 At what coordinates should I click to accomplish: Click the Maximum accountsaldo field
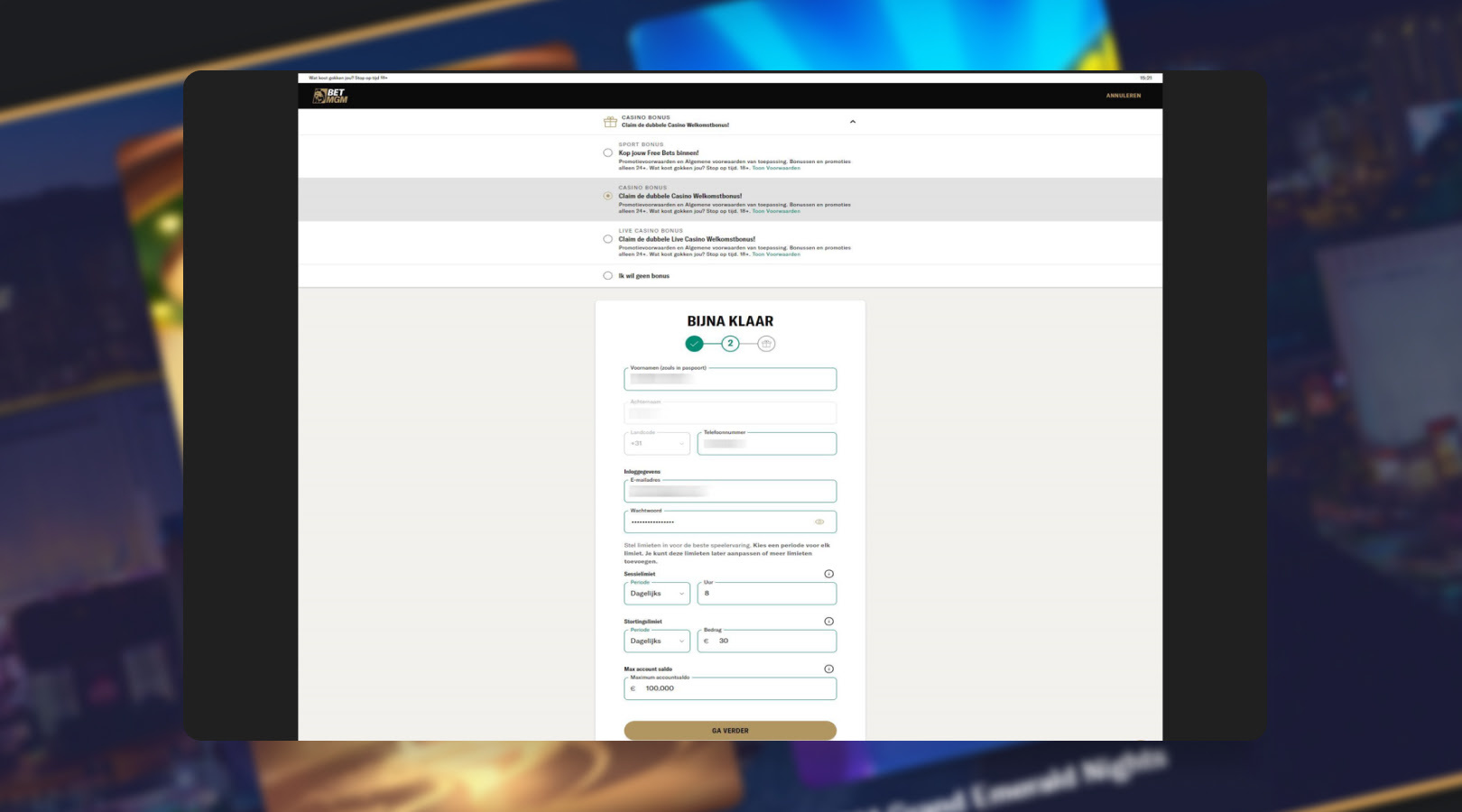click(x=730, y=688)
